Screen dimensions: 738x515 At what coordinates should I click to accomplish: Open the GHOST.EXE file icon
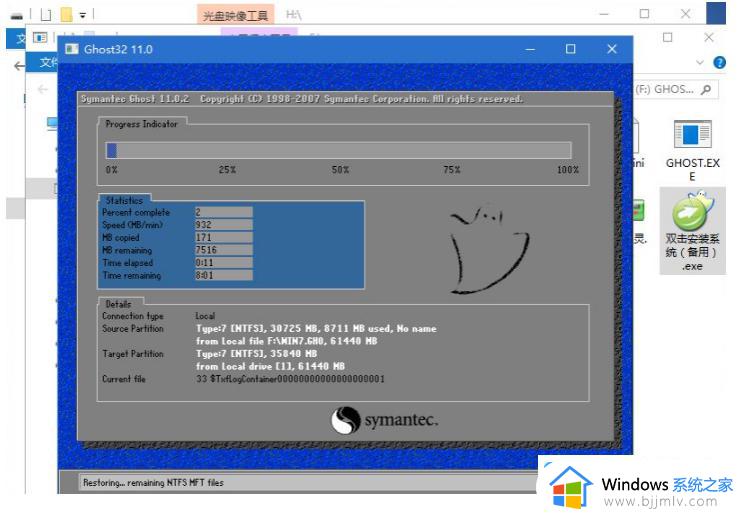tap(692, 134)
